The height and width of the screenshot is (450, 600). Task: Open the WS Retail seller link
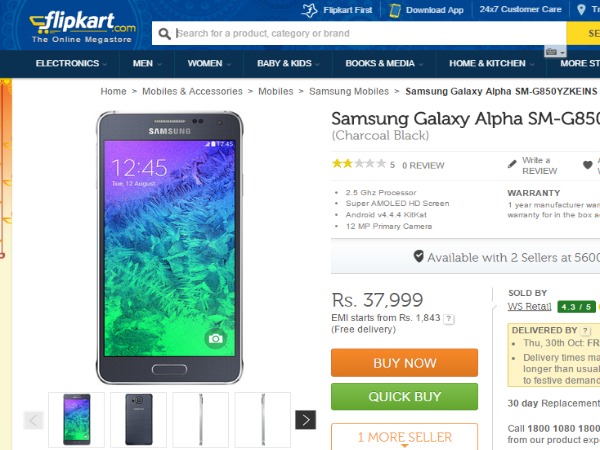pos(529,306)
